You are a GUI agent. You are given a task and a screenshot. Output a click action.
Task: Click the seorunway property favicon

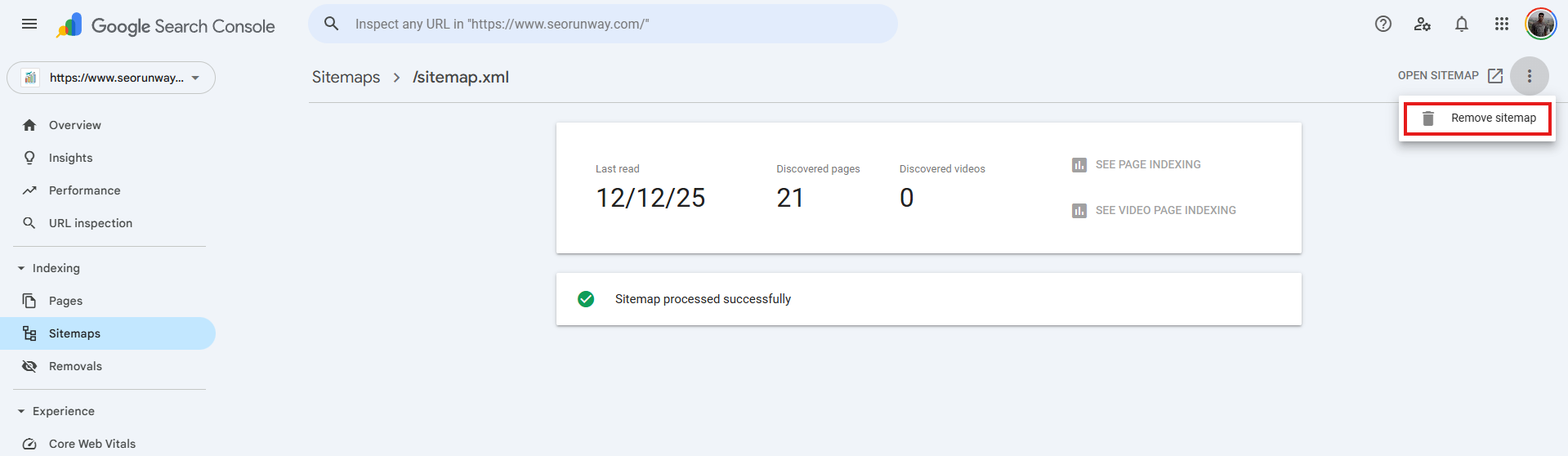[x=30, y=78]
